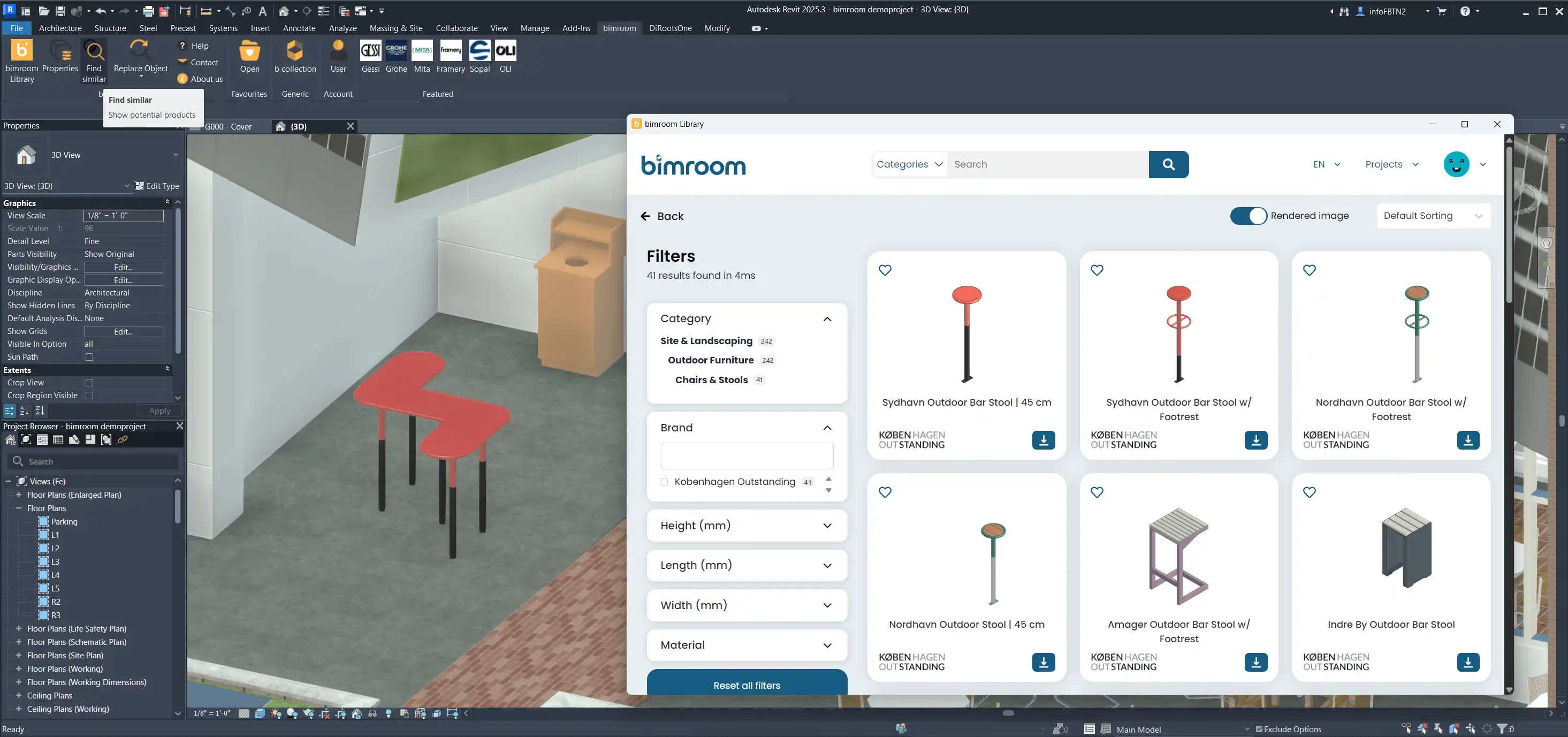The width and height of the screenshot is (1568, 737).
Task: Open the Default Sorting dropdown
Action: pos(1433,216)
